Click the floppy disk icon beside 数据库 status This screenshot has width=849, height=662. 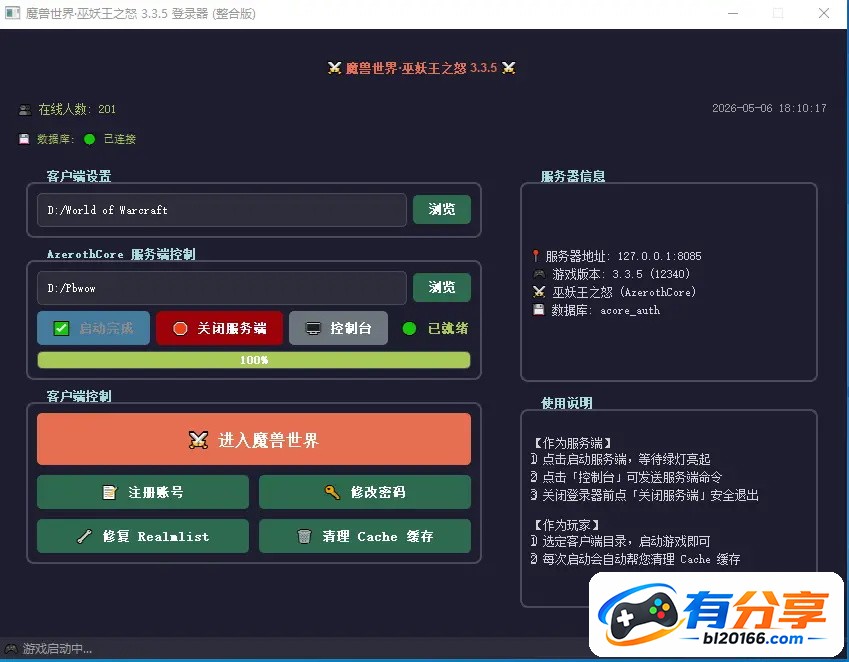point(24,139)
